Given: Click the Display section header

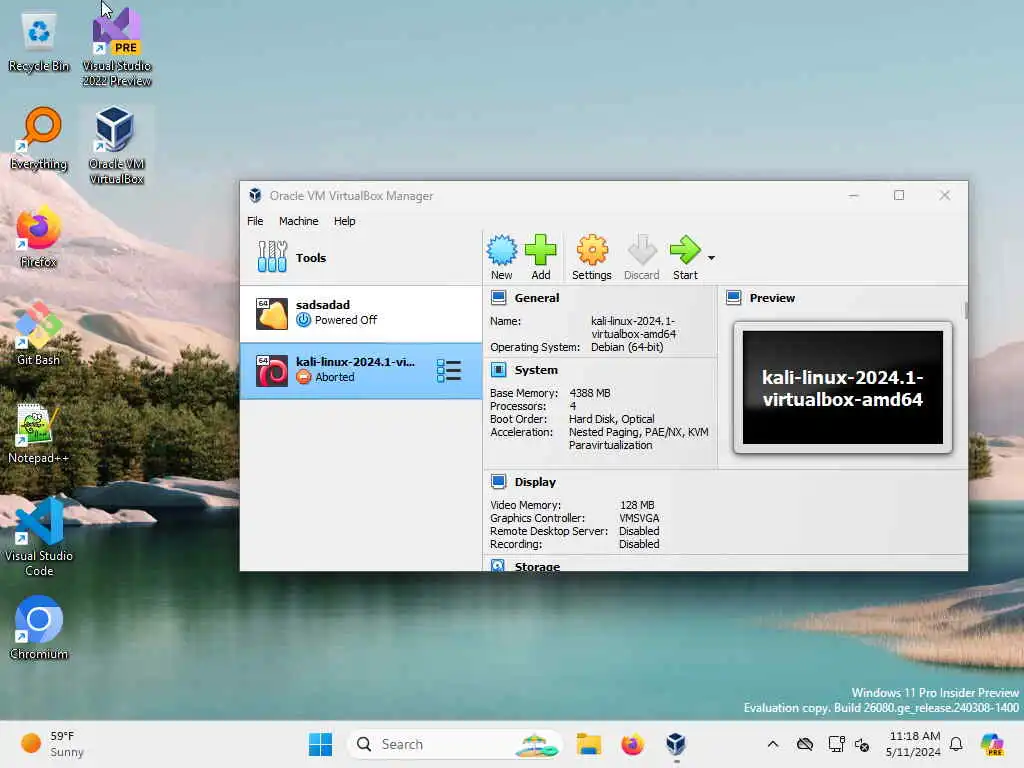Looking at the screenshot, I should (535, 482).
